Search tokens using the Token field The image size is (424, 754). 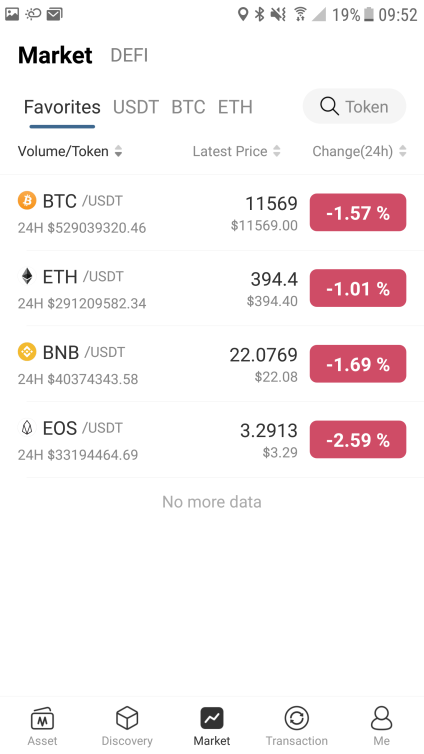(x=354, y=106)
